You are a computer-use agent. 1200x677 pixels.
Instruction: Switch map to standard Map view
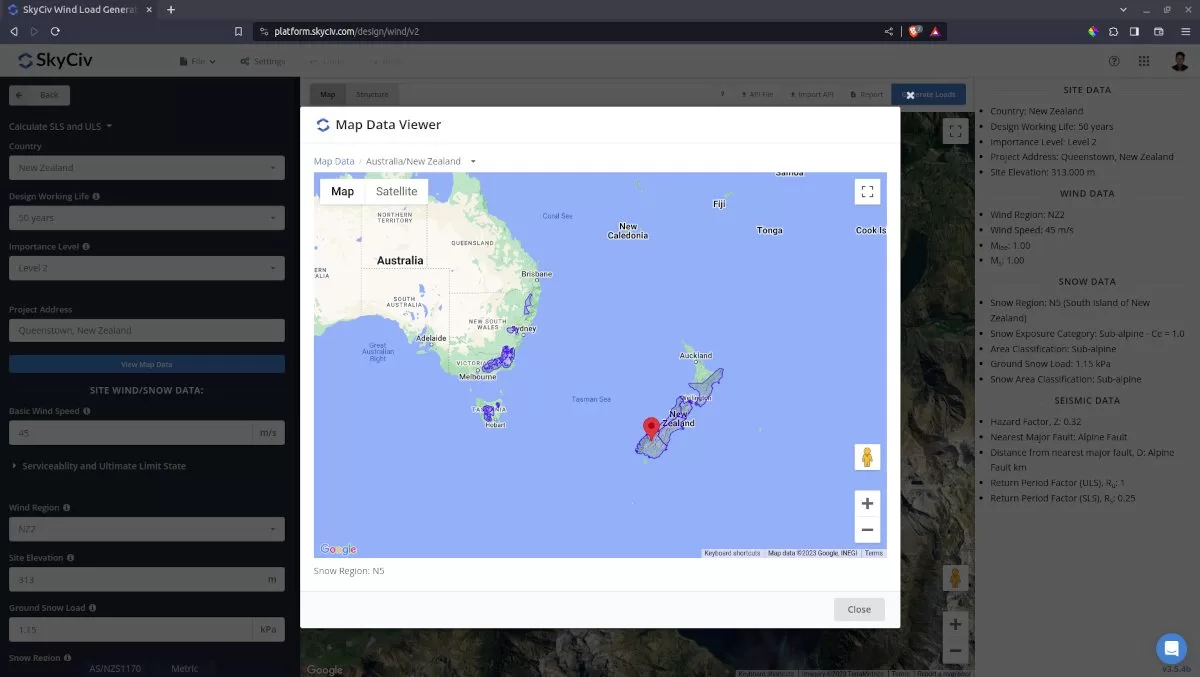pos(342,192)
